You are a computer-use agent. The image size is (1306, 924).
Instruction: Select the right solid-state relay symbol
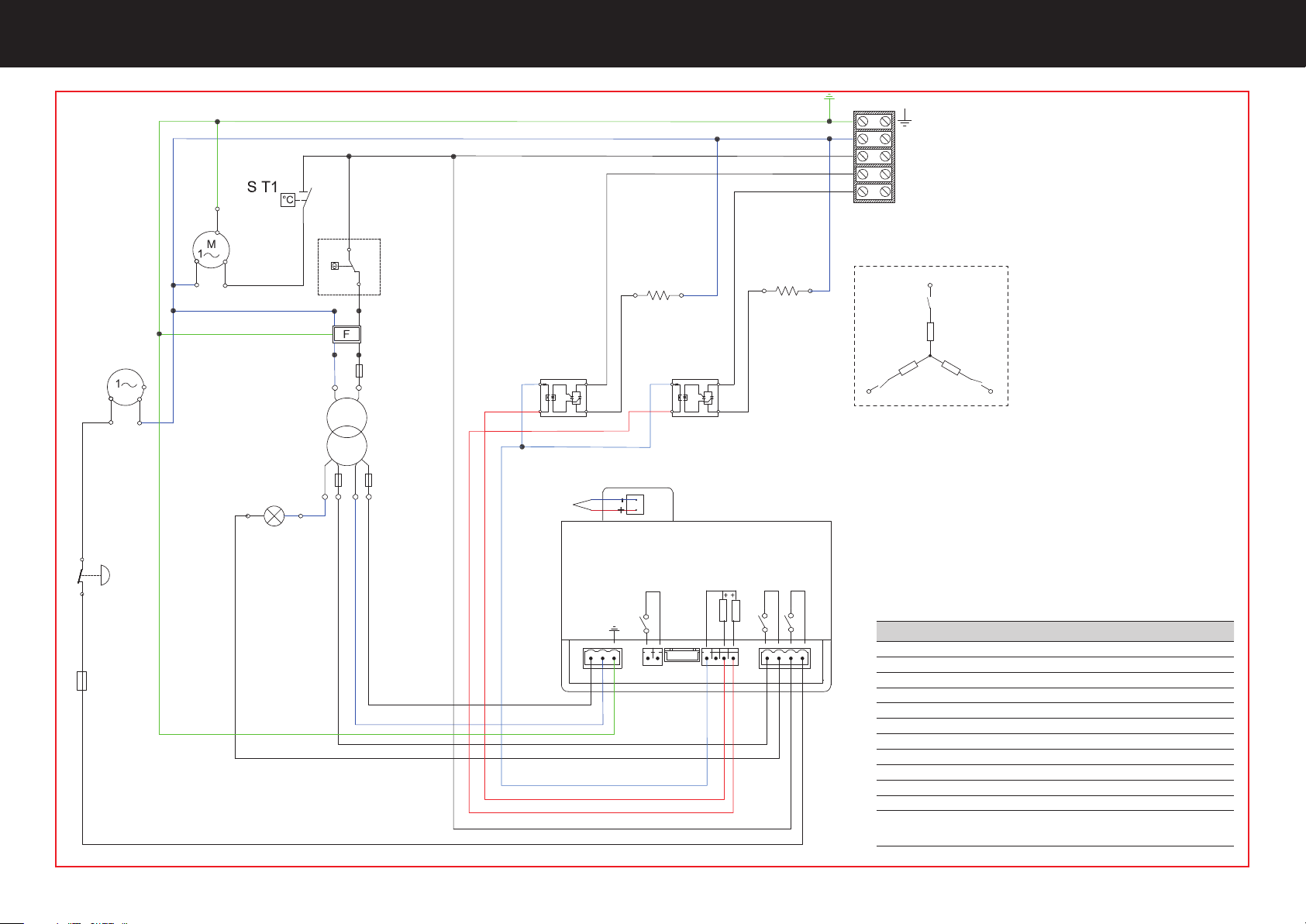coord(695,398)
